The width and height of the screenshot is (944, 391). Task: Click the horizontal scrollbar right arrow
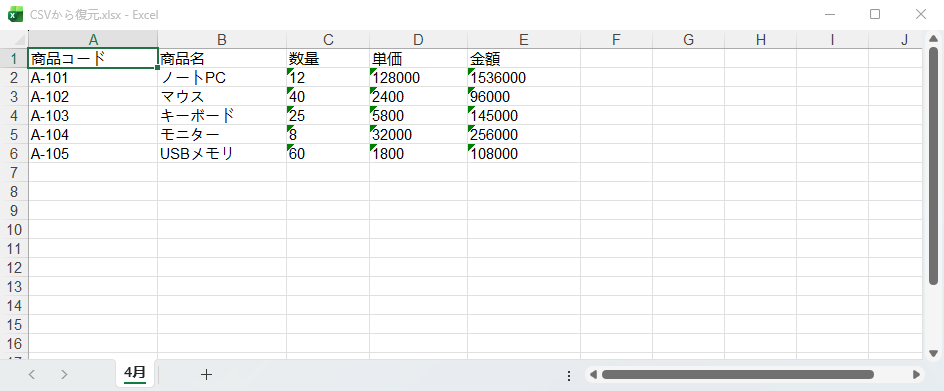click(x=916, y=374)
